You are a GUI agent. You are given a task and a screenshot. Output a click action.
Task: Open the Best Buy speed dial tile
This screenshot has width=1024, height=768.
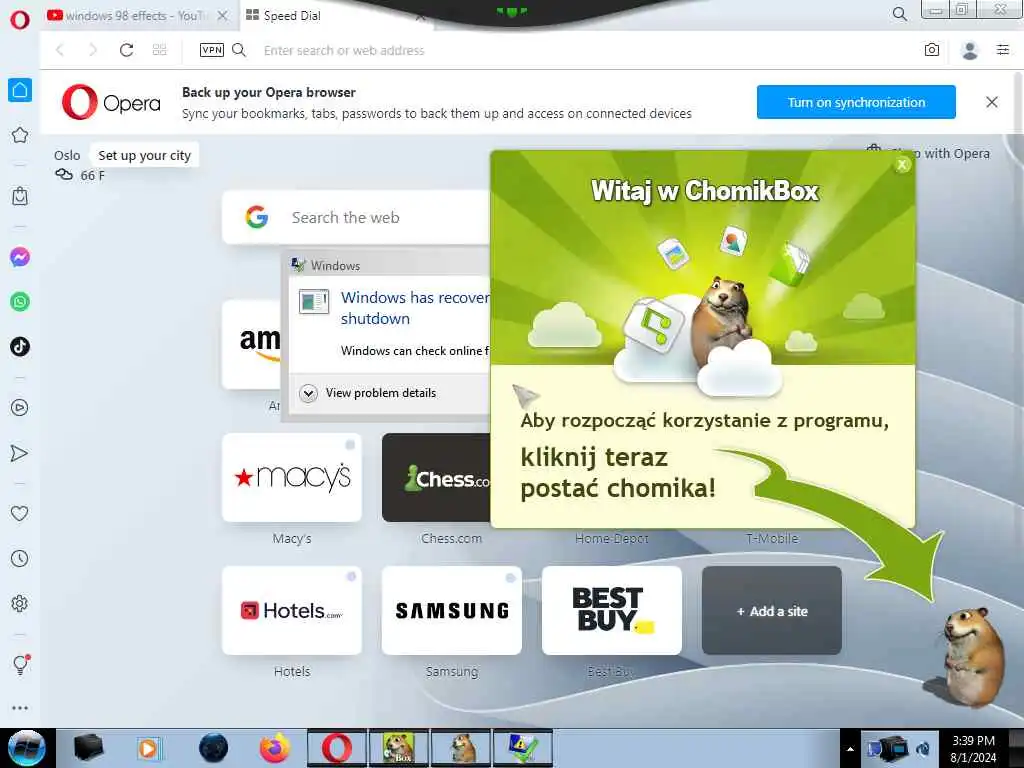tap(612, 611)
